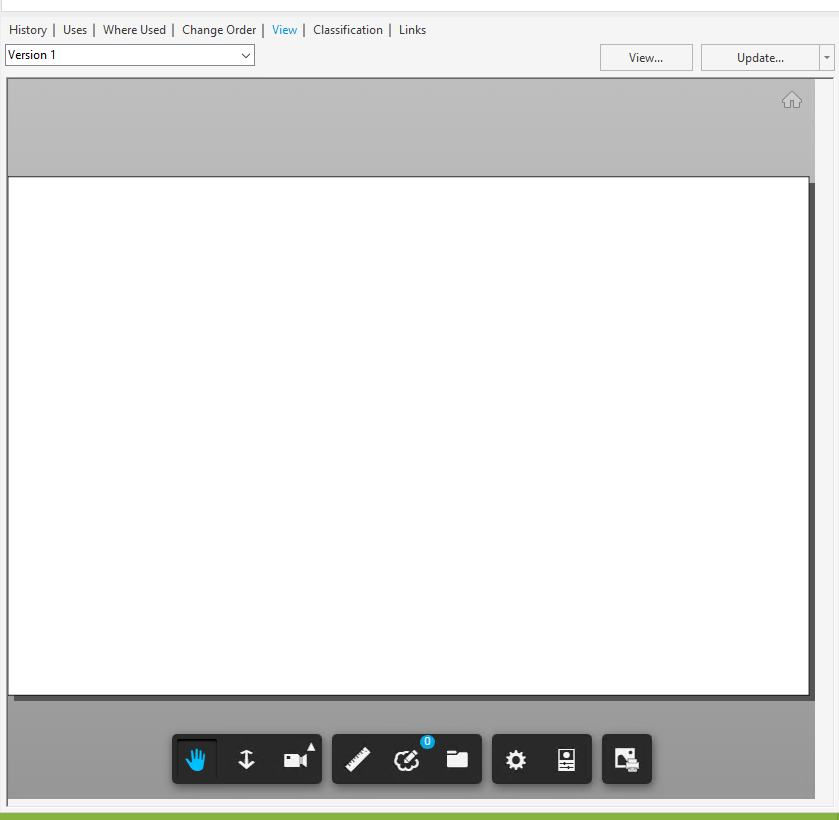This screenshot has height=820, width=839.
Task: Go to the Change Order tab
Action: coord(219,30)
